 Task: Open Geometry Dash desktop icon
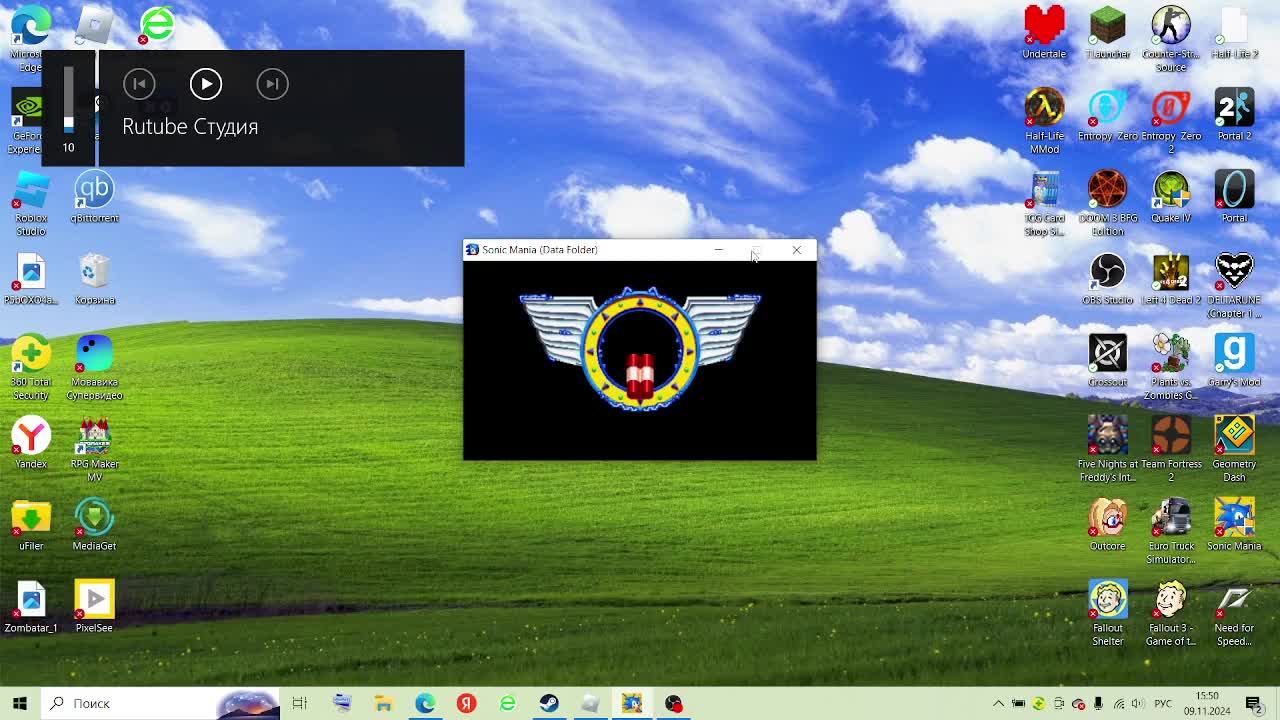[1234, 450]
